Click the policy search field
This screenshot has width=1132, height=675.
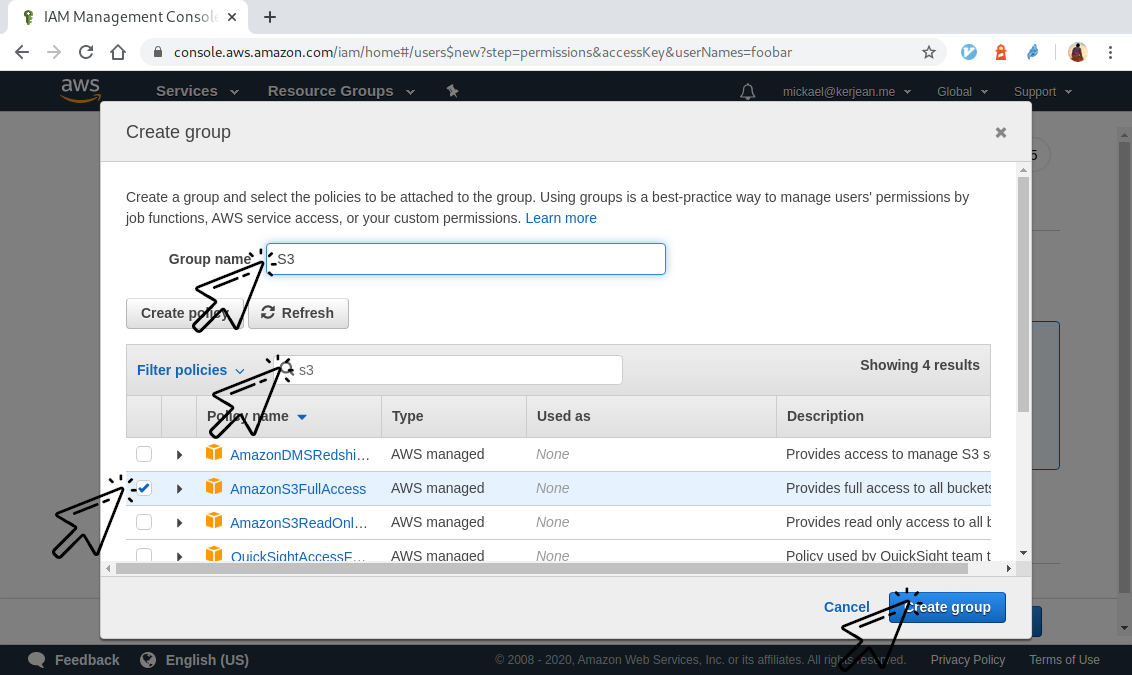448,370
